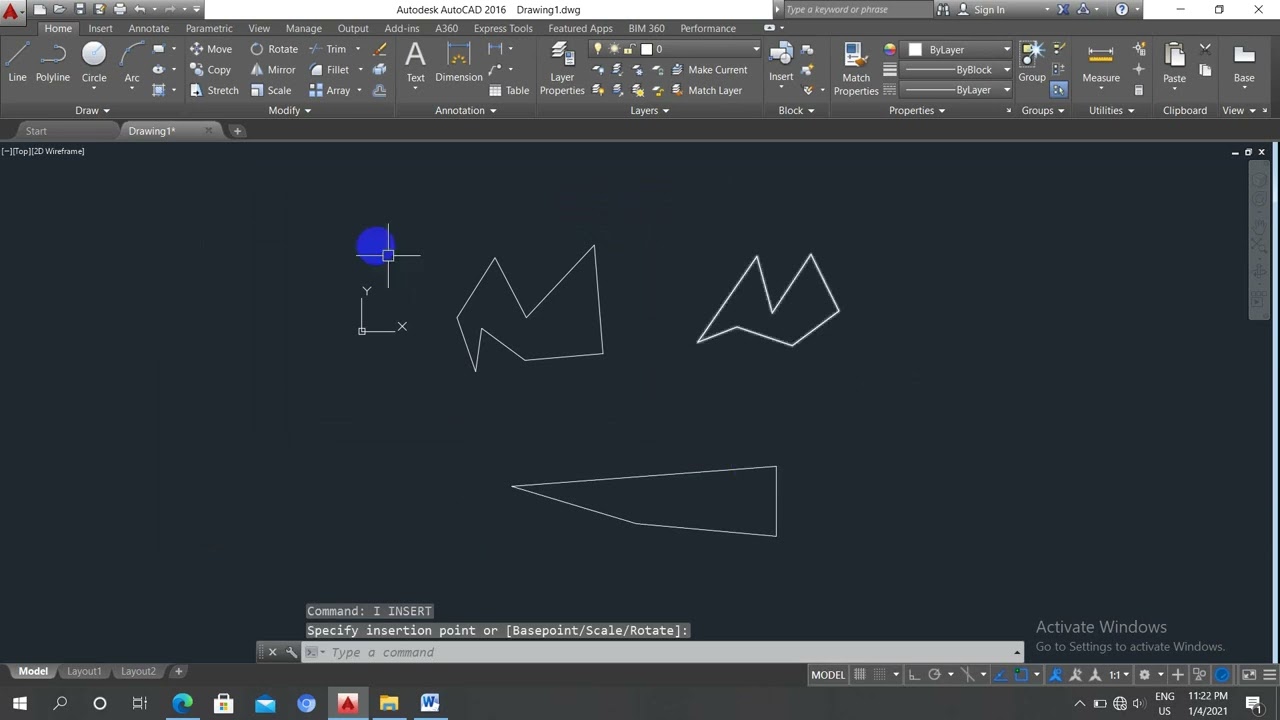
Task: Activate the Trim tool
Action: tap(328, 49)
